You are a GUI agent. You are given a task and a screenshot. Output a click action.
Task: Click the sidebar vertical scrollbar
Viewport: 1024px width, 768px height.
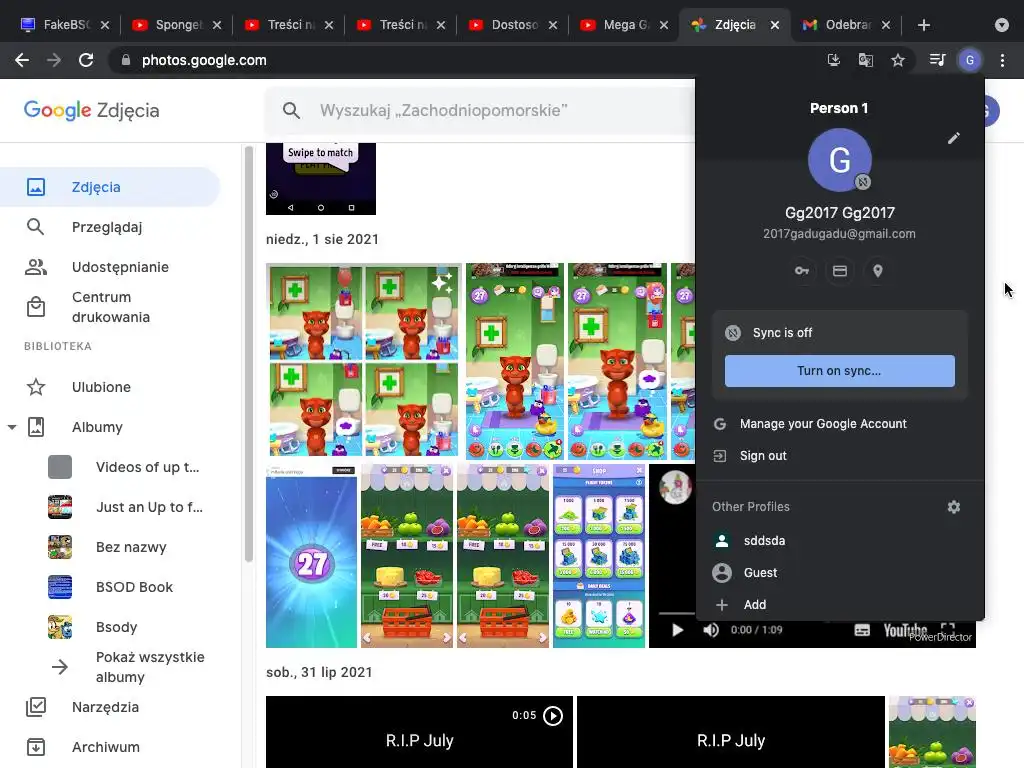pos(248,353)
